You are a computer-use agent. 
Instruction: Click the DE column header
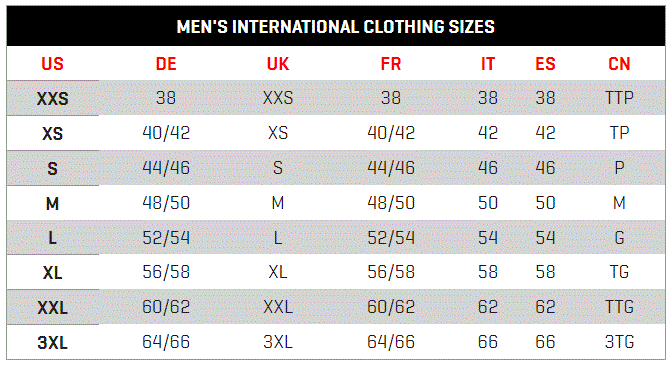click(166, 64)
